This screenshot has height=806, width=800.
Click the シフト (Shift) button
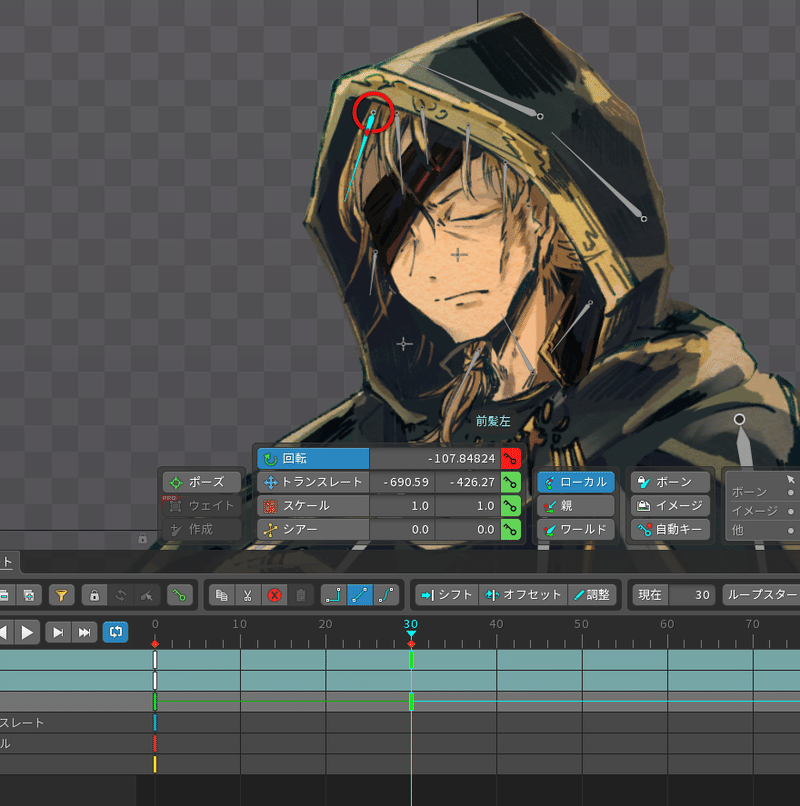pyautogui.click(x=447, y=595)
